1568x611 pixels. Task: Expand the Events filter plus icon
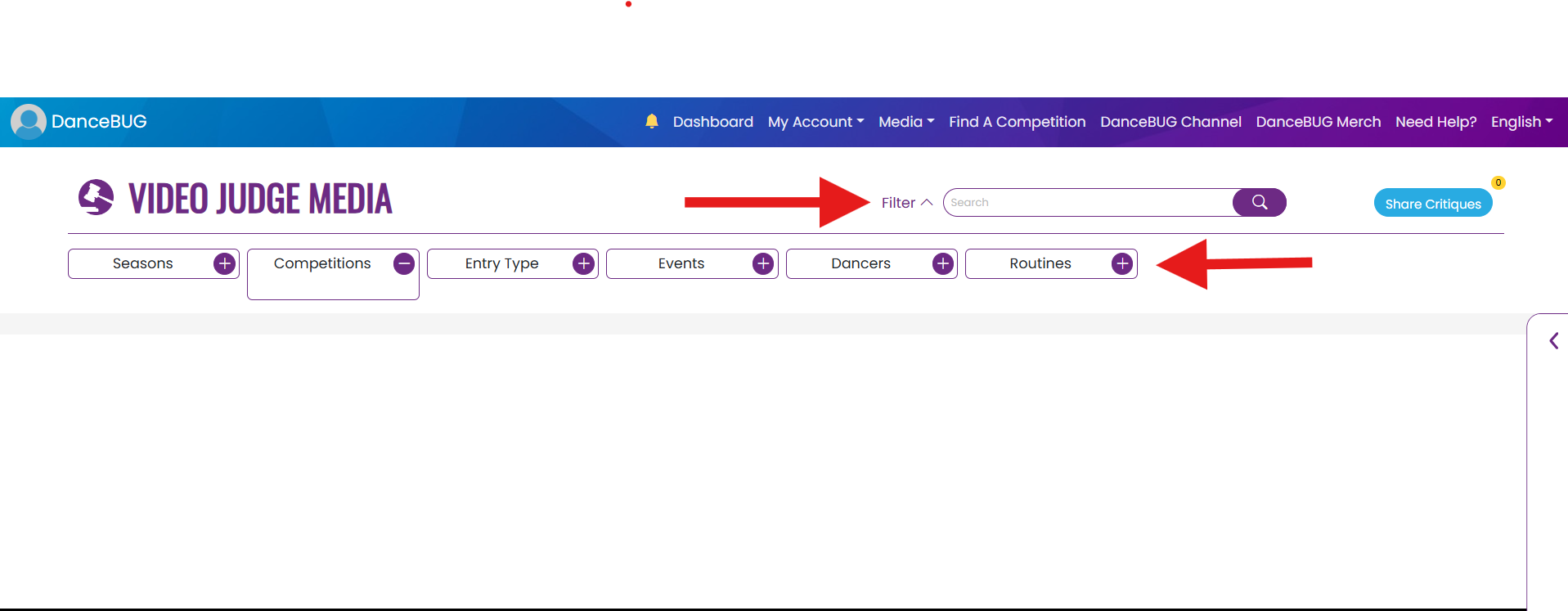click(763, 263)
